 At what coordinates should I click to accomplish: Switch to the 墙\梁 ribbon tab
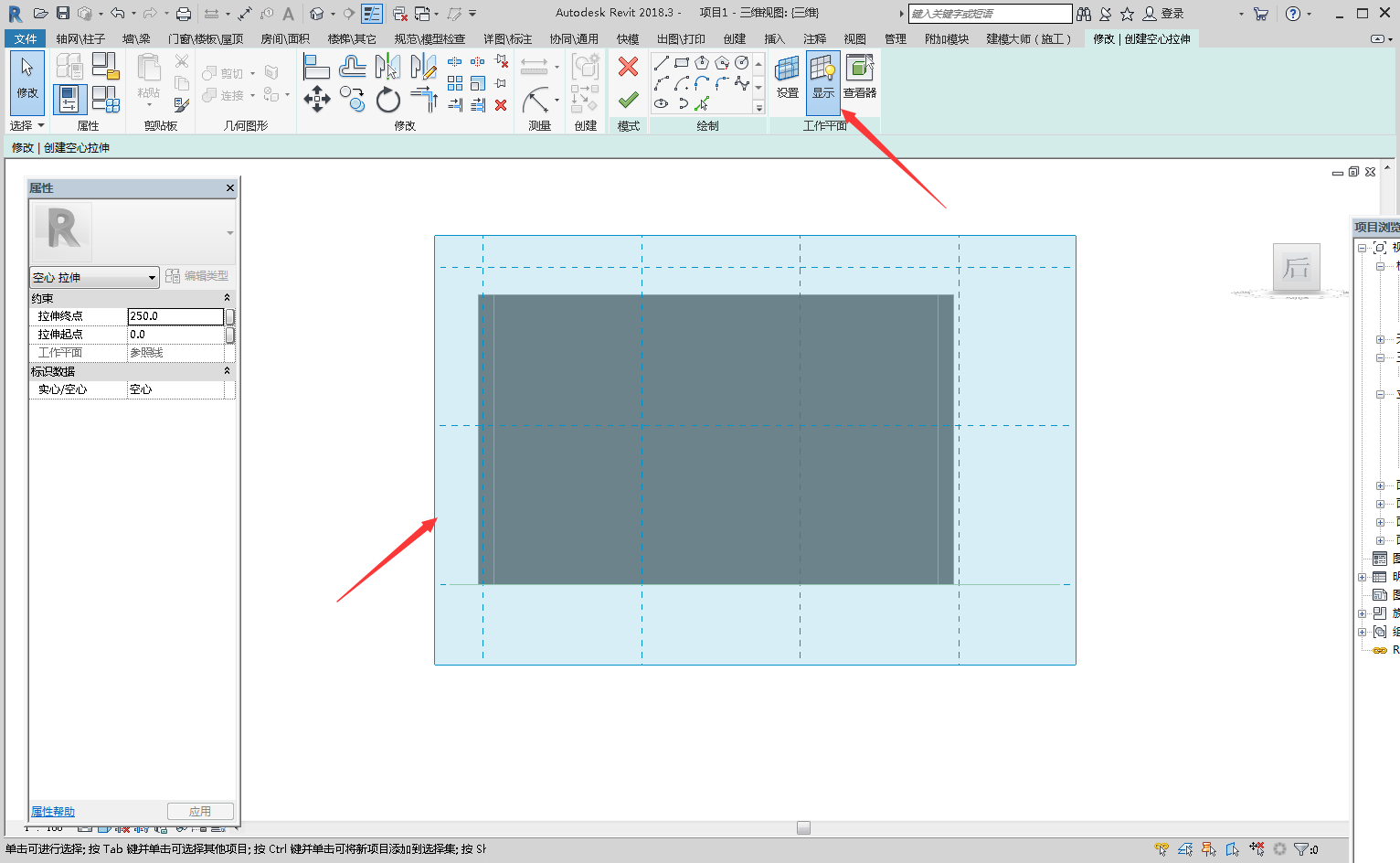tap(136, 38)
